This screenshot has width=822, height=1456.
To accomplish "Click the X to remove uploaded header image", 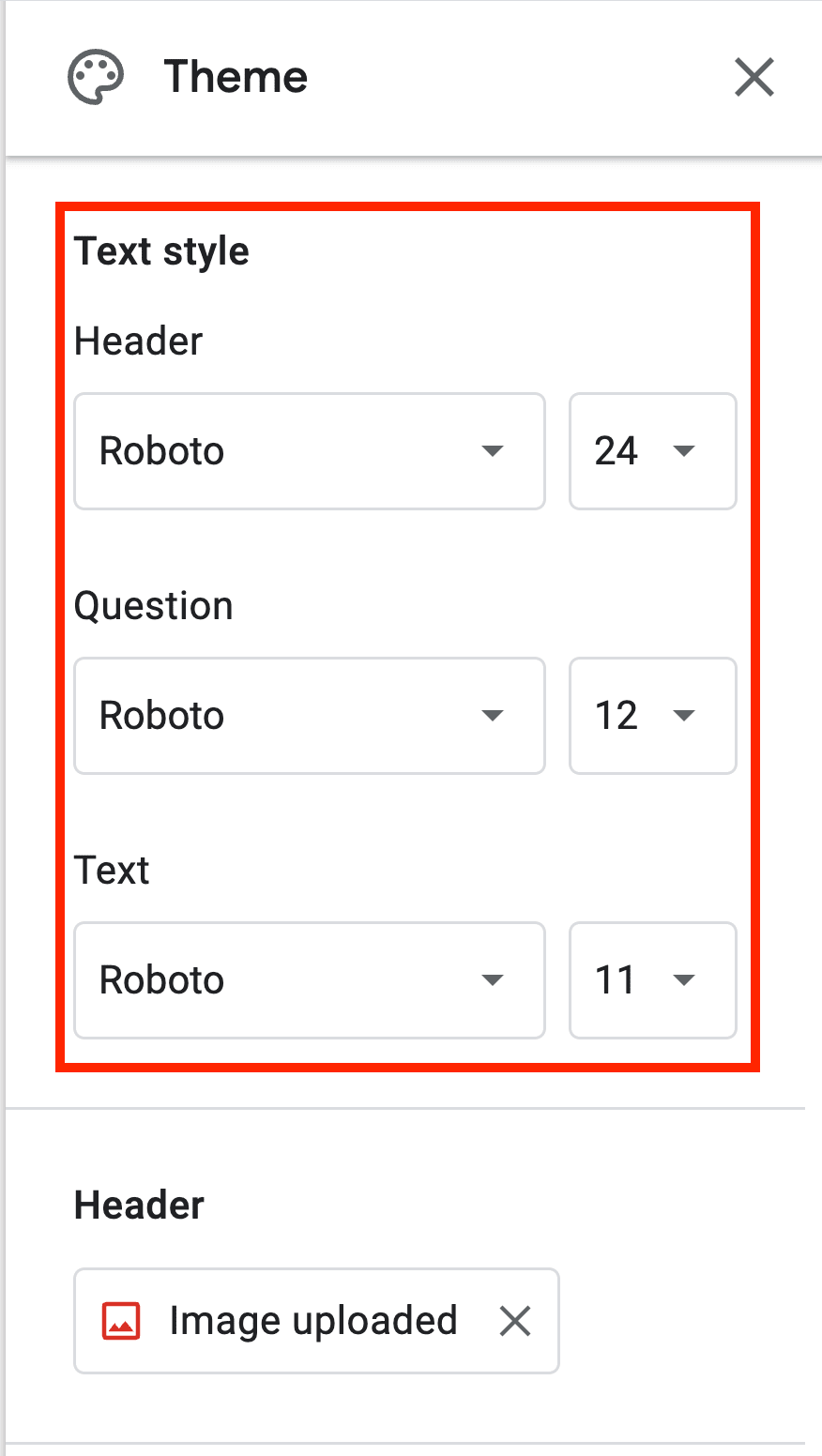I will [x=514, y=1321].
